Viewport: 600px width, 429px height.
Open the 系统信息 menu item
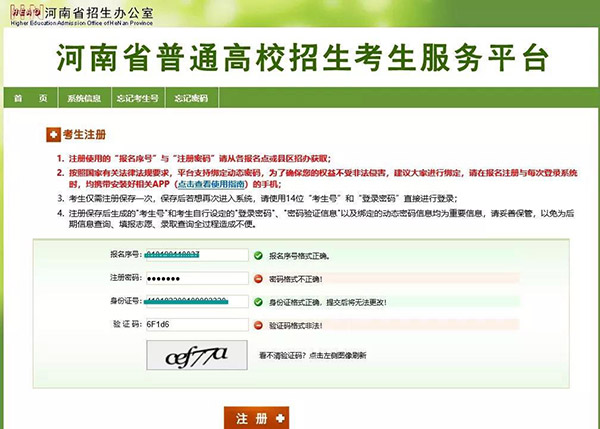point(84,99)
